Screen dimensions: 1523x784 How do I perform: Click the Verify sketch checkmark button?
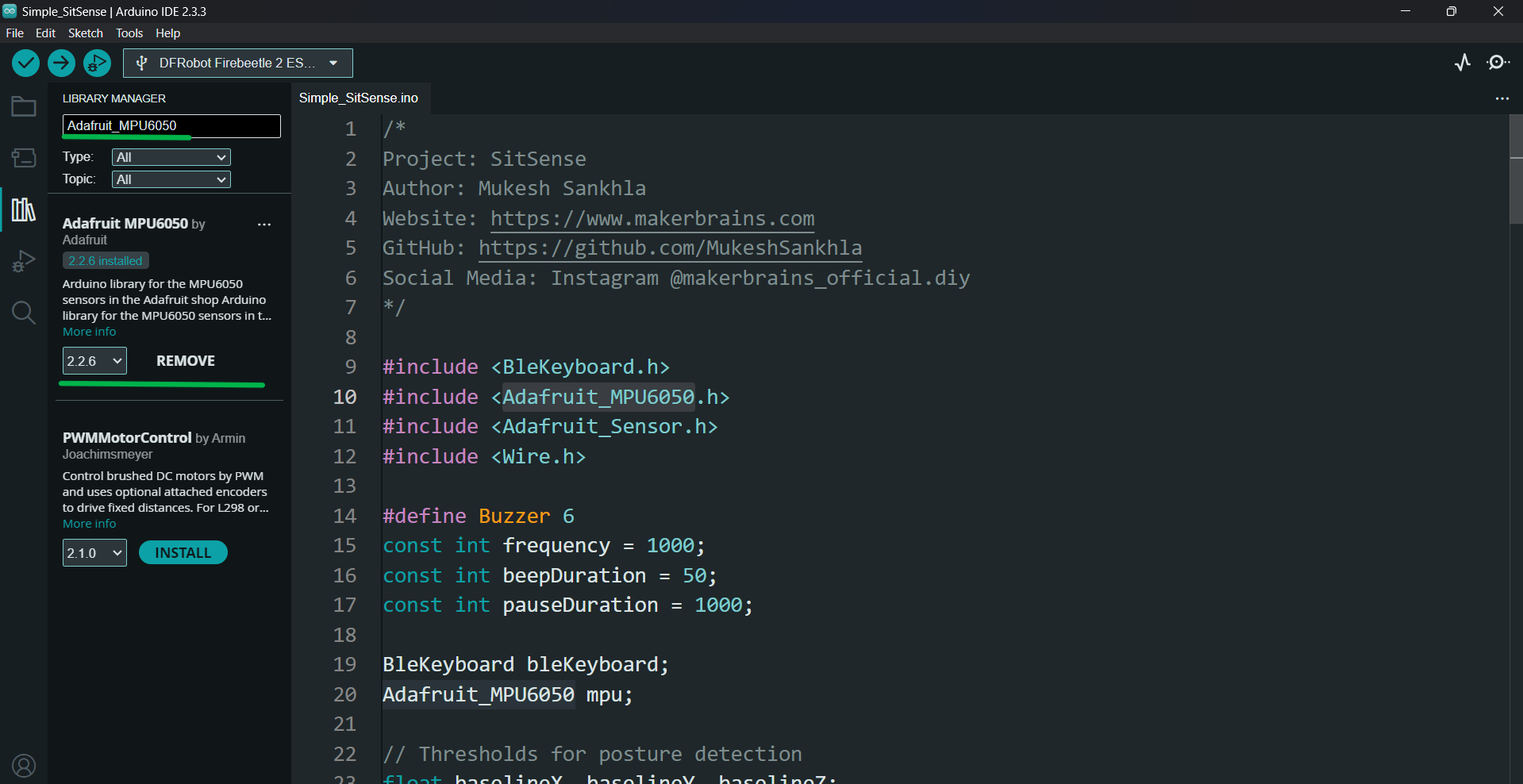tap(25, 63)
